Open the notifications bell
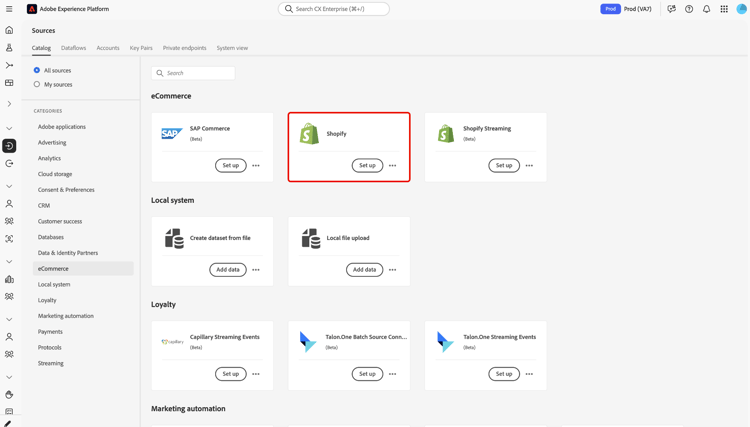The image size is (750, 427). 706,9
